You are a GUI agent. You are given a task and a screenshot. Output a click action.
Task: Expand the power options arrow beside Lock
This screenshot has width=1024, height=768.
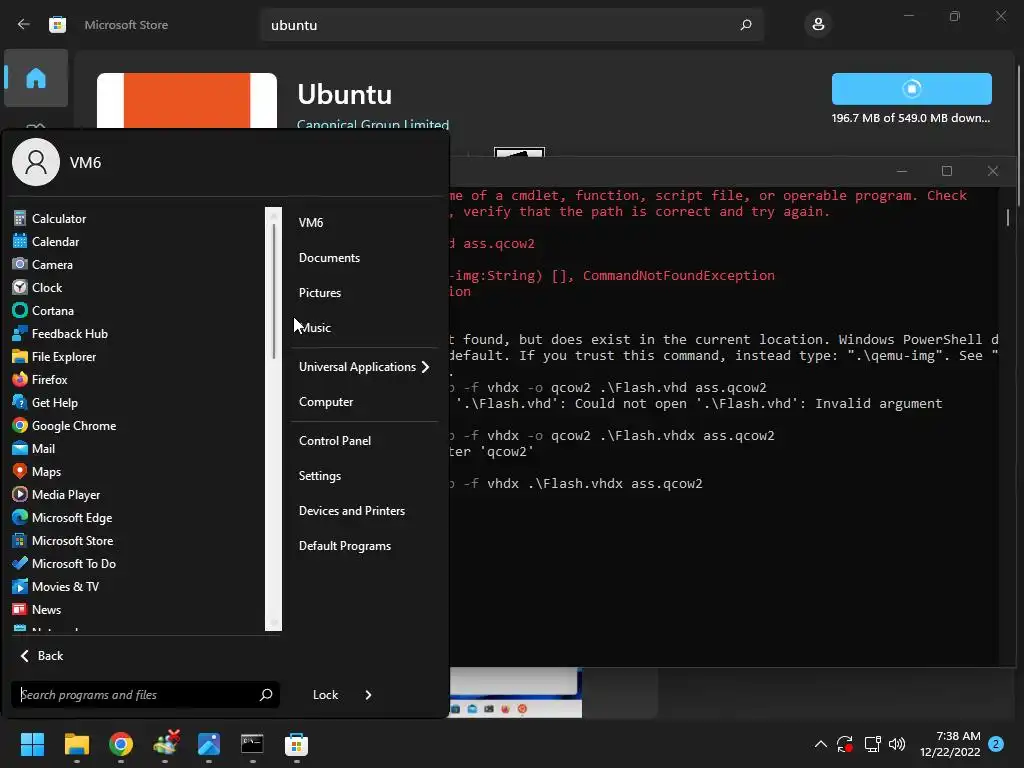pos(368,695)
